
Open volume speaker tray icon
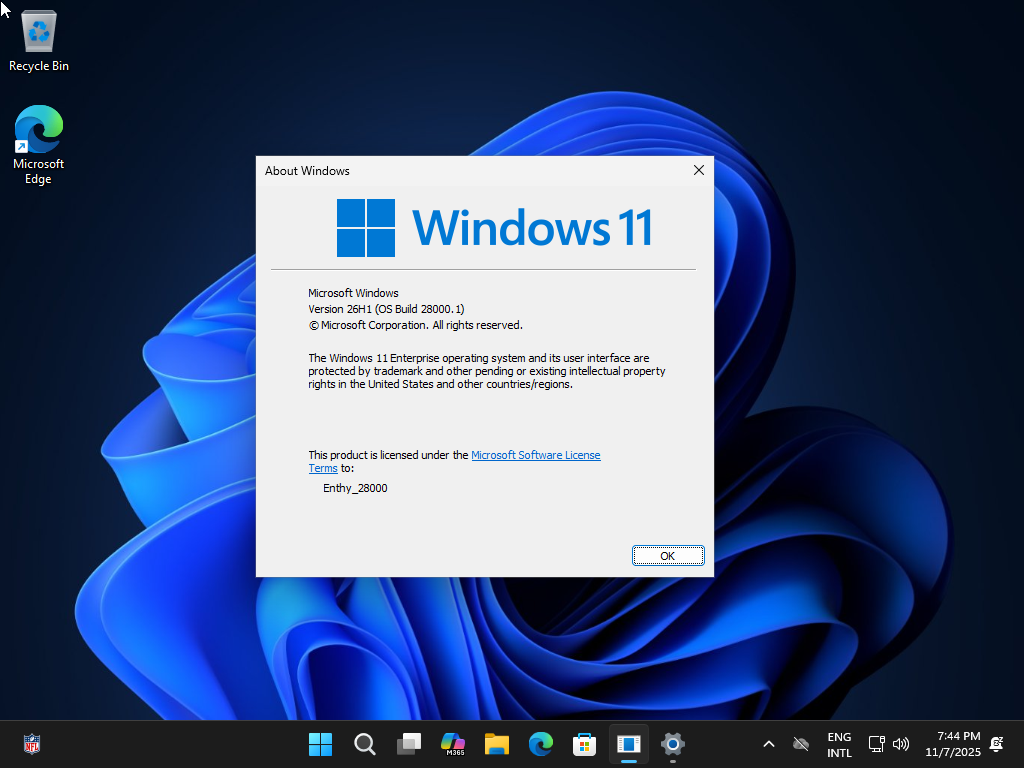[x=901, y=744]
